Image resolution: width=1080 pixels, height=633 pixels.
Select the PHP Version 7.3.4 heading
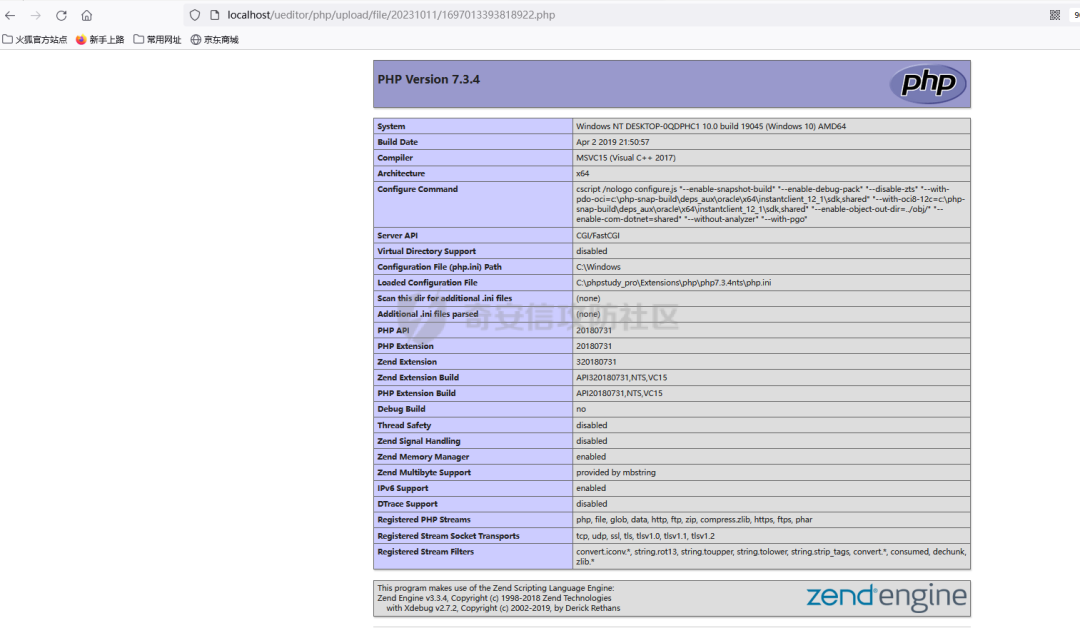tap(428, 79)
